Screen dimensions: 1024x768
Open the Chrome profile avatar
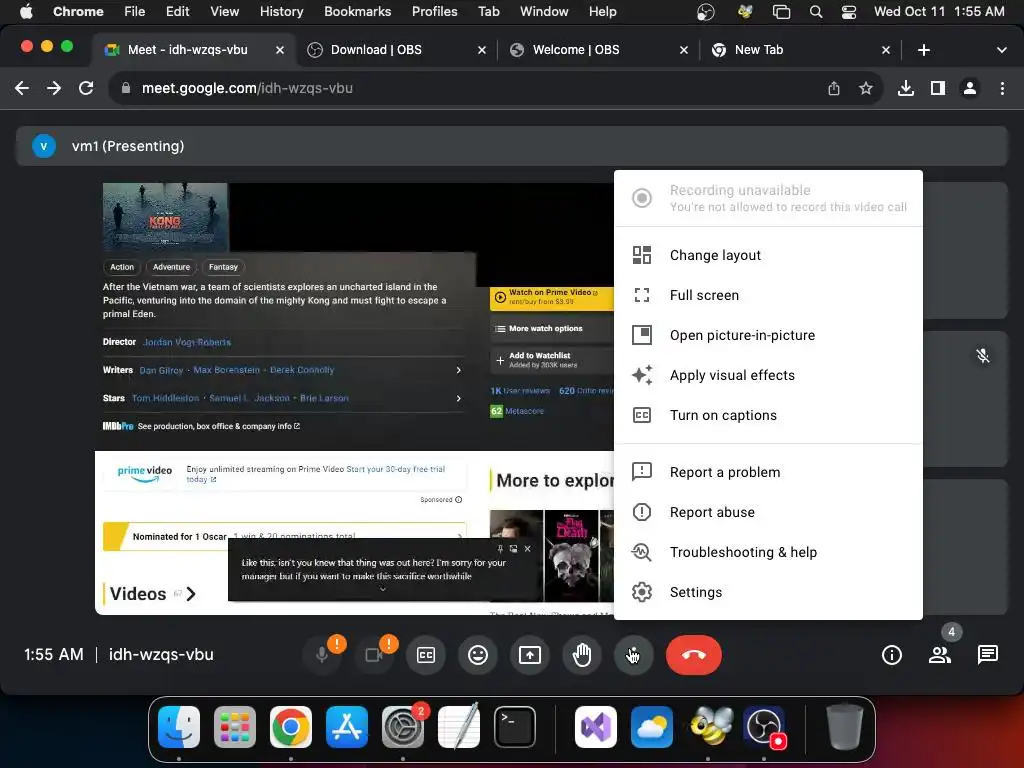tap(970, 88)
